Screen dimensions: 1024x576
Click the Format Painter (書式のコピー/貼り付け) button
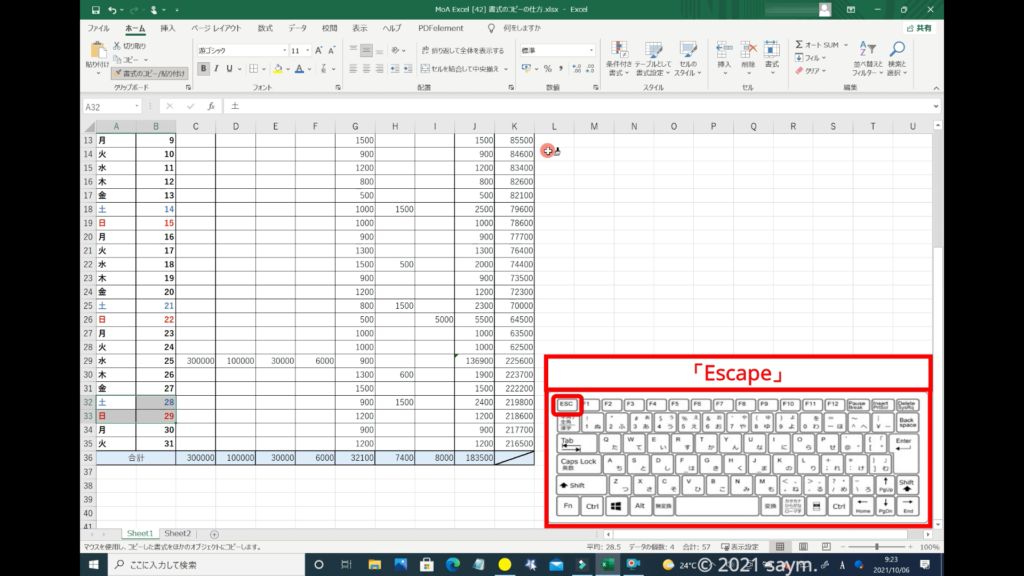pyautogui.click(x=149, y=73)
